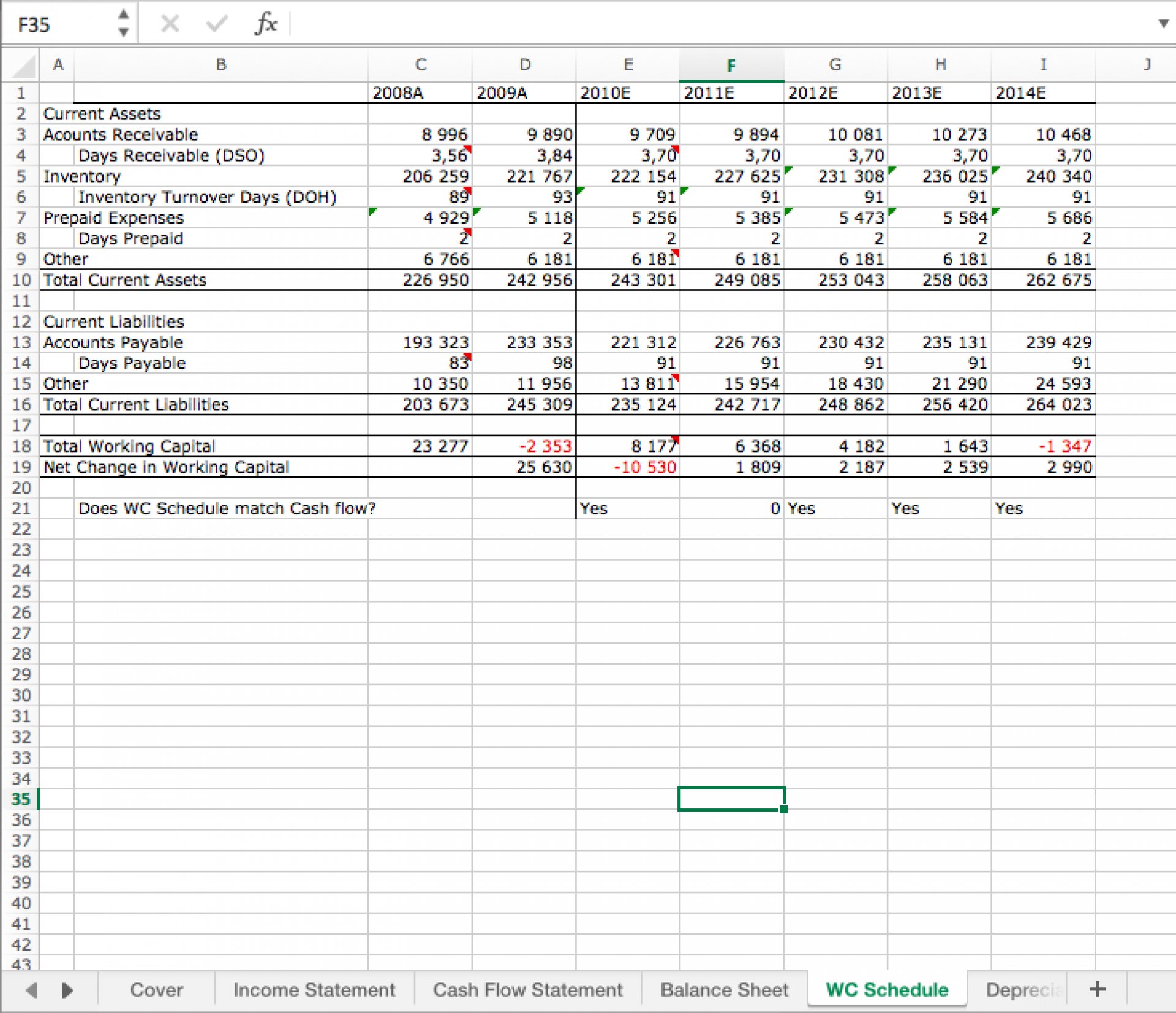Select Total Current Liabilities label cell

(x=136, y=405)
